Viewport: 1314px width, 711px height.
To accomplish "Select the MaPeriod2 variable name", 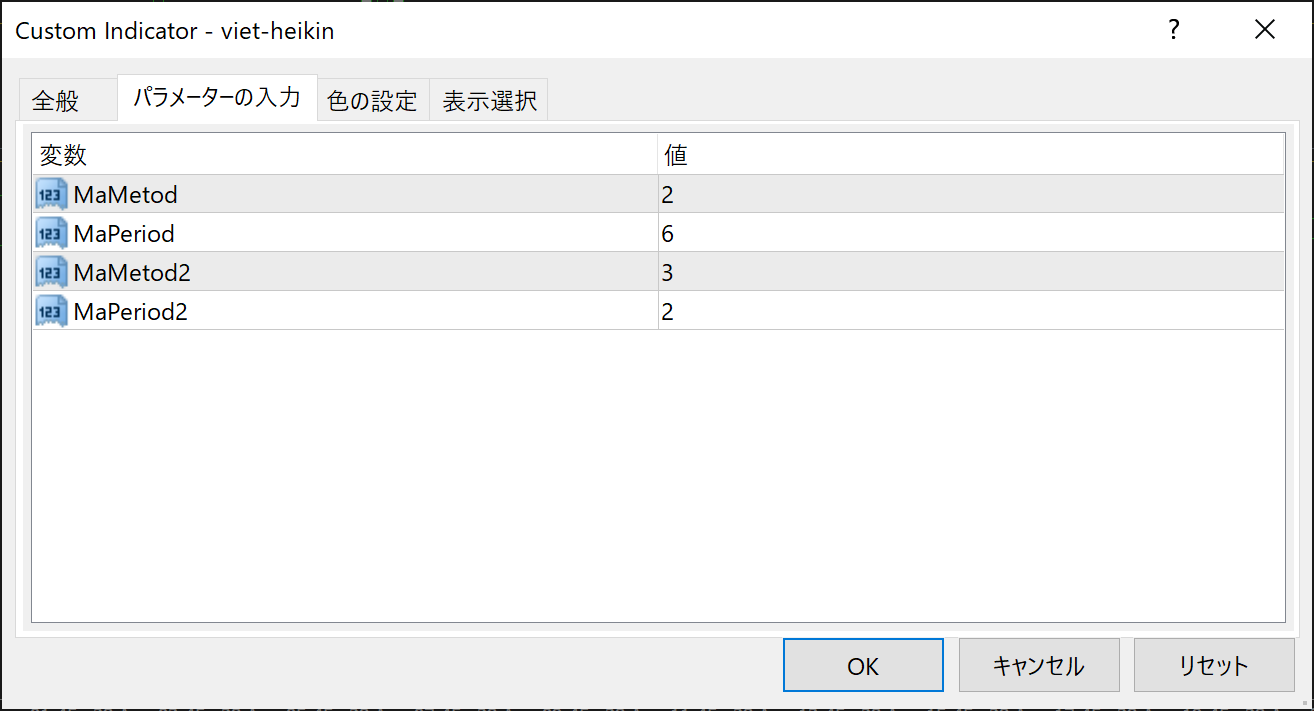I will (131, 311).
